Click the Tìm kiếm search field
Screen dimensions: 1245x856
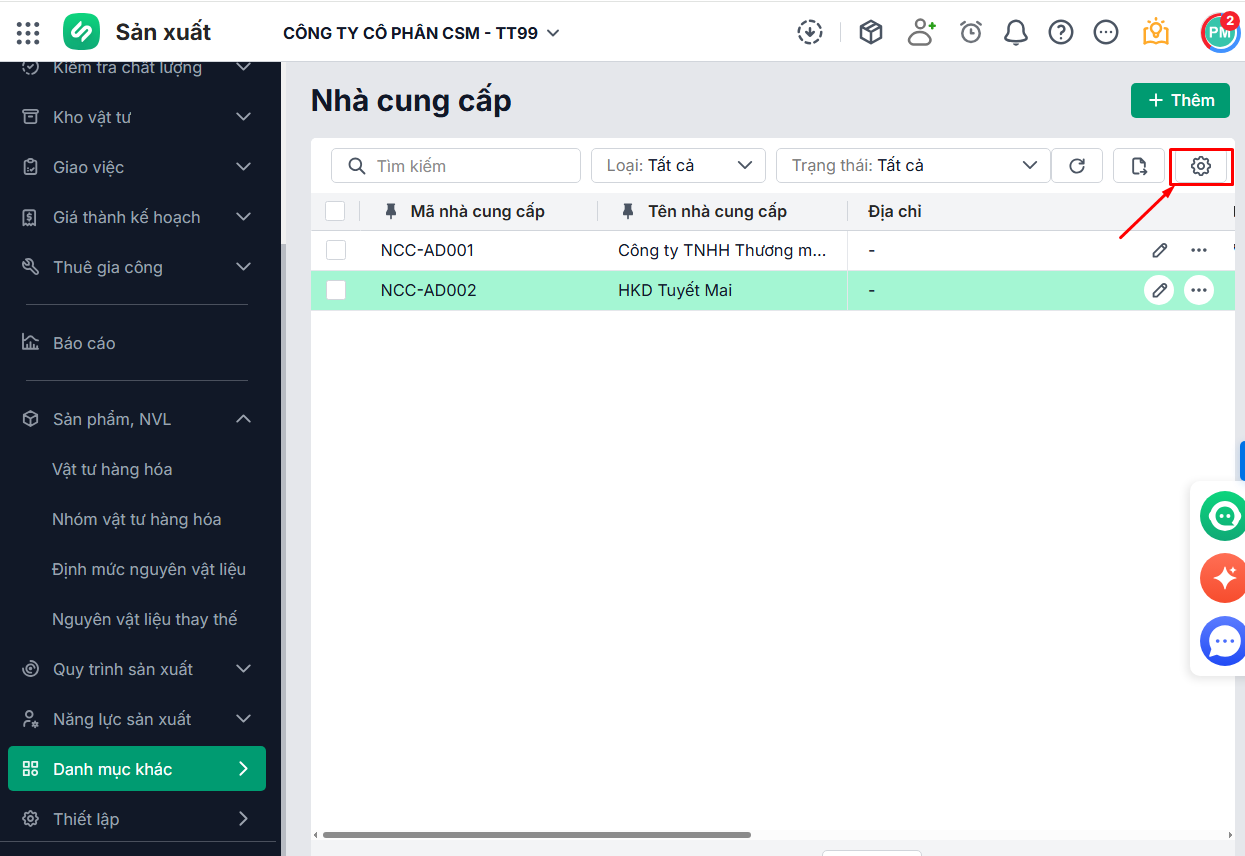click(456, 166)
